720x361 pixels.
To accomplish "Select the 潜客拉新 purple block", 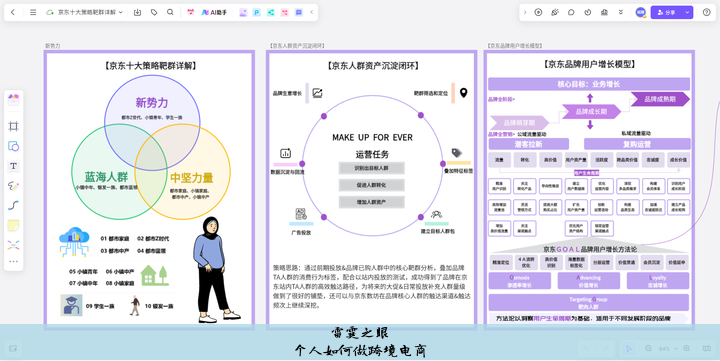I will (529, 144).
